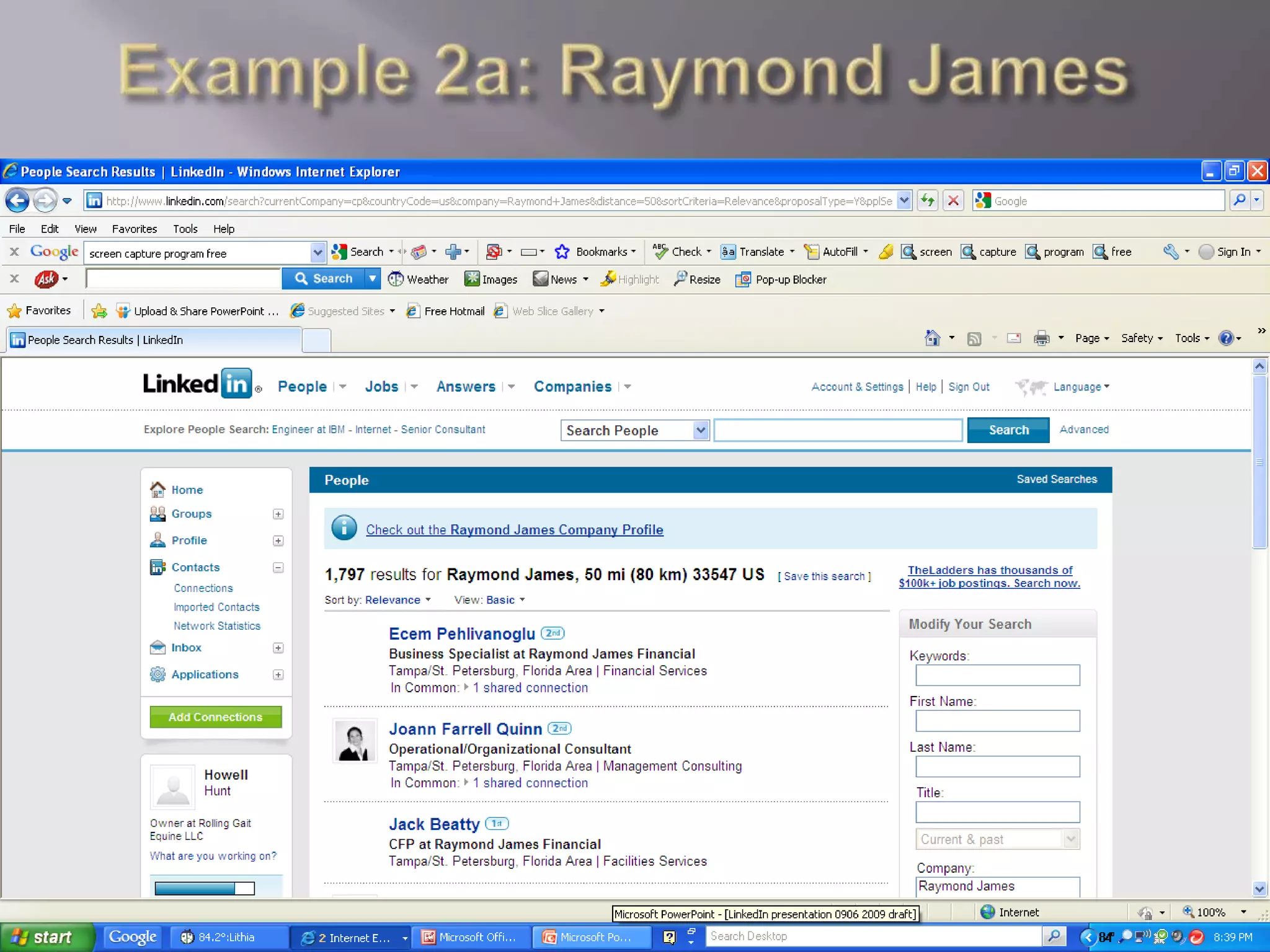This screenshot has height=952, width=1270.
Task: Click the search magnifier beside Google box
Action: click(x=1240, y=200)
